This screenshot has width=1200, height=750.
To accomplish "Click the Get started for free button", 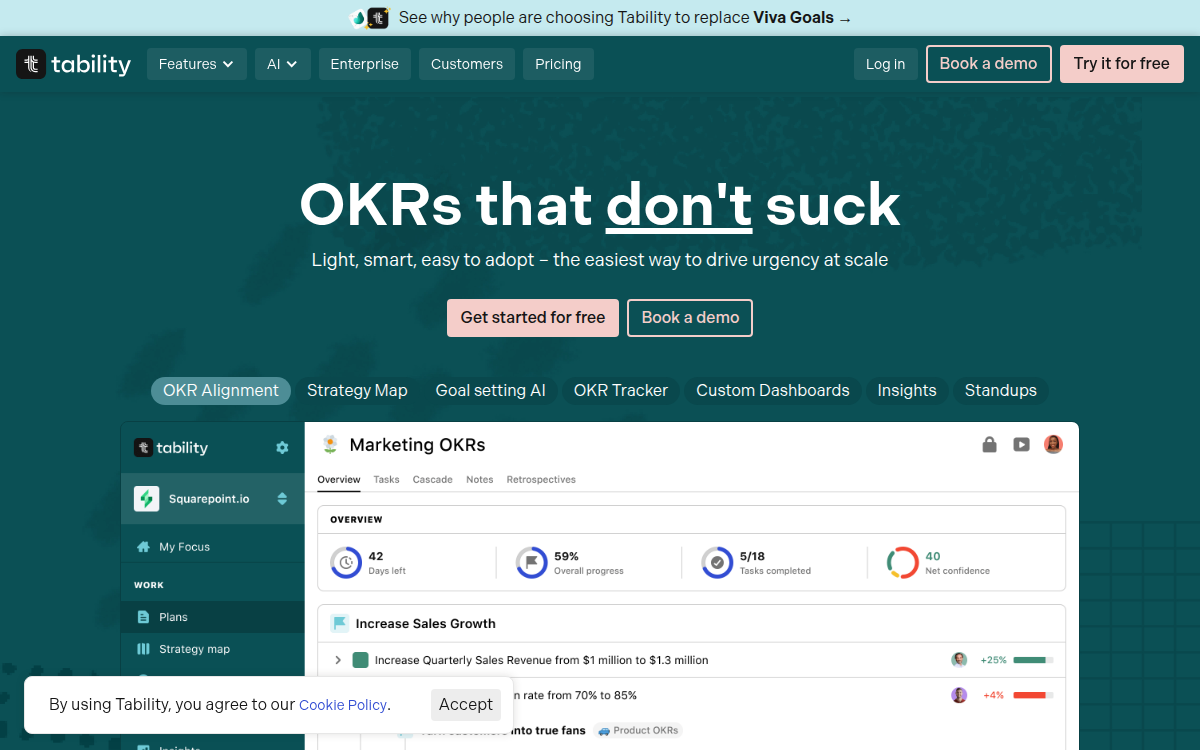I will pos(533,318).
